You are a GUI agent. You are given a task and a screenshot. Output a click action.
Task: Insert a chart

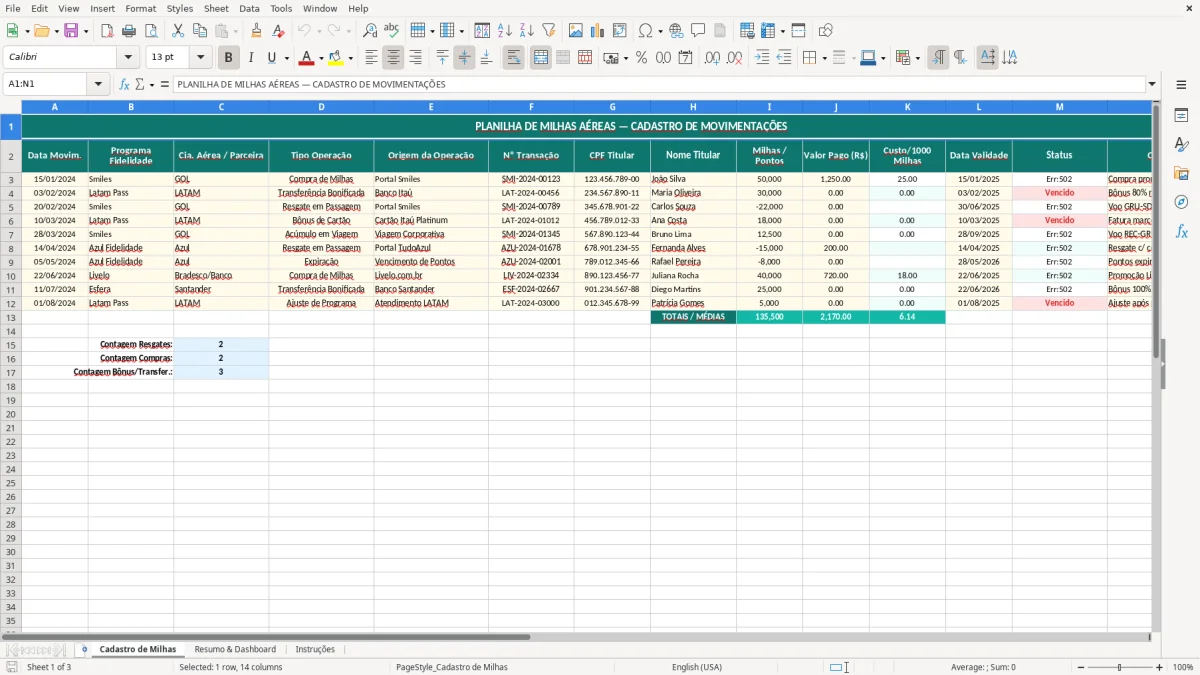point(598,31)
